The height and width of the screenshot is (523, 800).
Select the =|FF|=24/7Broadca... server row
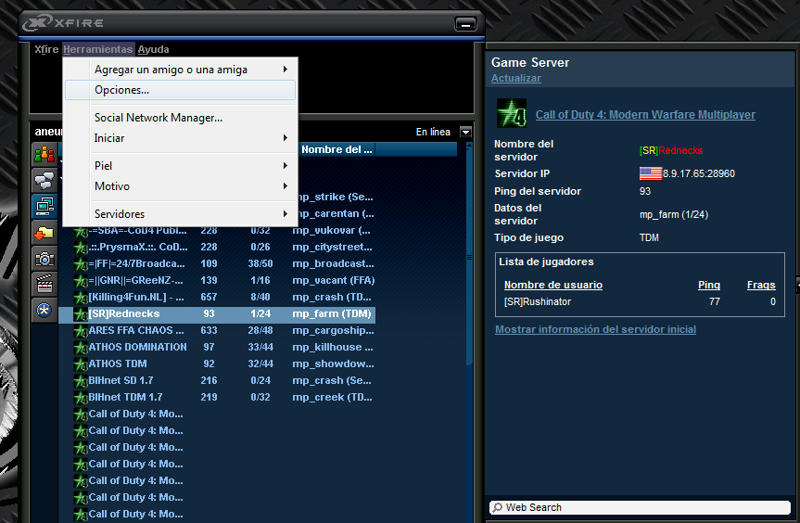click(217, 264)
